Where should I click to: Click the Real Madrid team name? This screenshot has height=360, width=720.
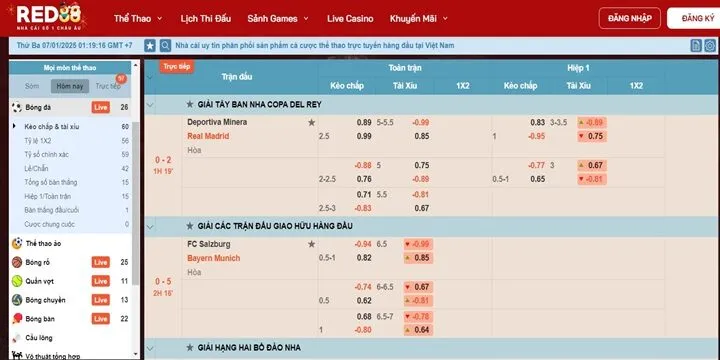(x=208, y=136)
